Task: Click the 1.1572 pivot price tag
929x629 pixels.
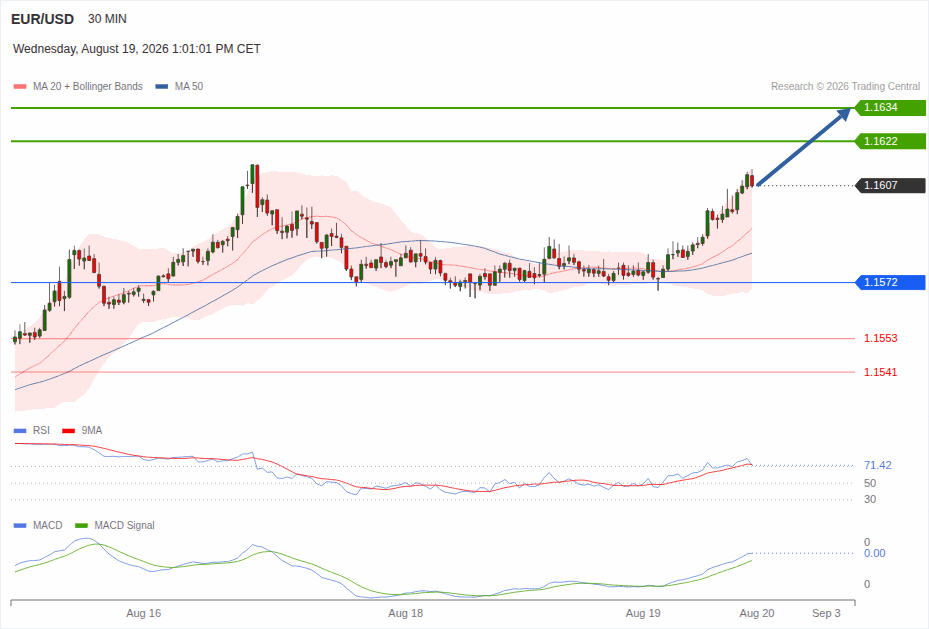Action: coord(890,283)
